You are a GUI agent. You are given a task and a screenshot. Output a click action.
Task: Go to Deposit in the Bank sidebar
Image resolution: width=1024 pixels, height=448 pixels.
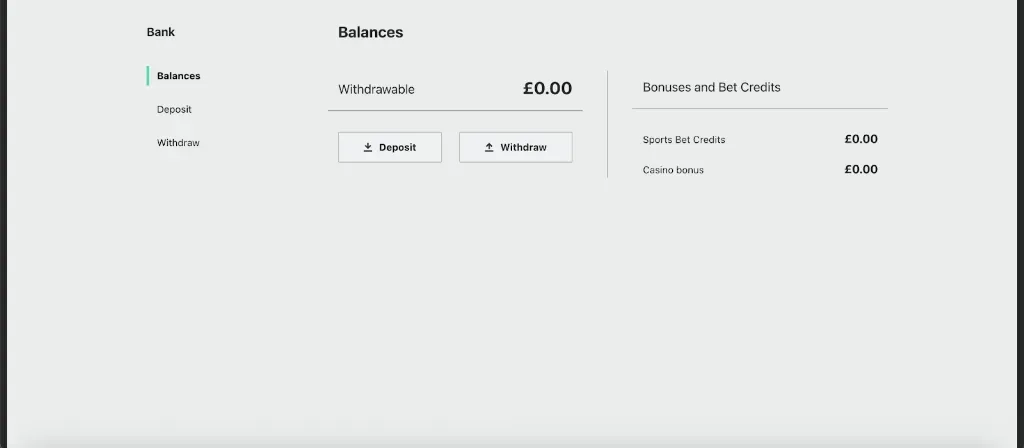(x=174, y=109)
